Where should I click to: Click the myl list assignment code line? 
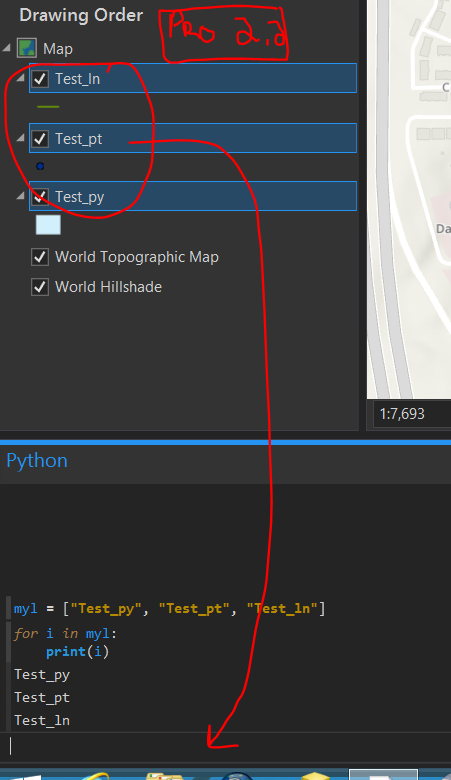click(x=170, y=609)
